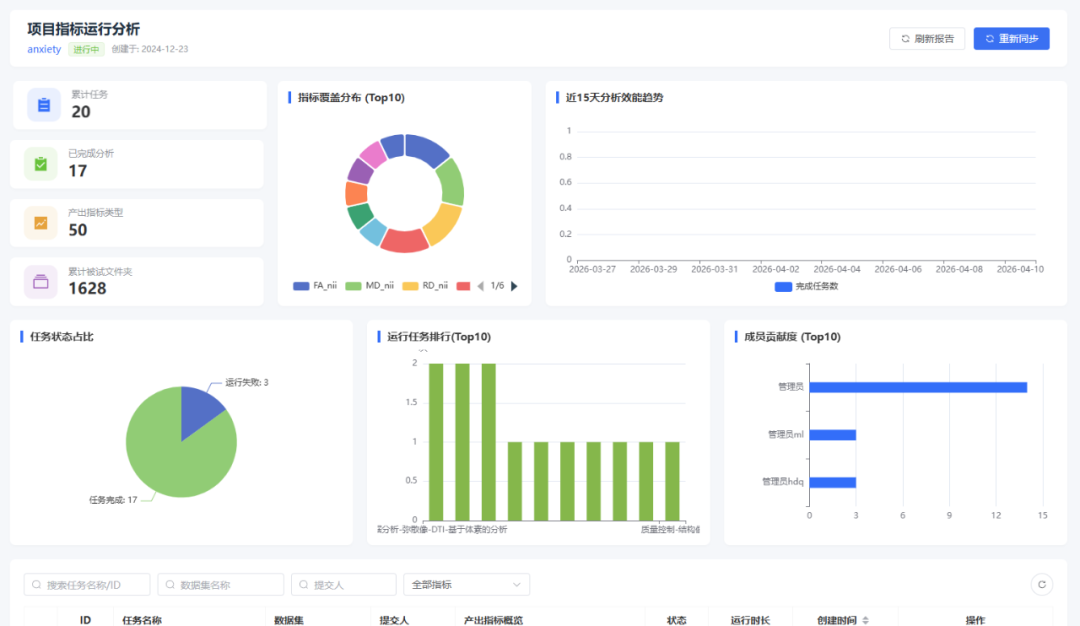The height and width of the screenshot is (626, 1080).
Task: Click the 累计任务 value 20
Action: pos(81,112)
